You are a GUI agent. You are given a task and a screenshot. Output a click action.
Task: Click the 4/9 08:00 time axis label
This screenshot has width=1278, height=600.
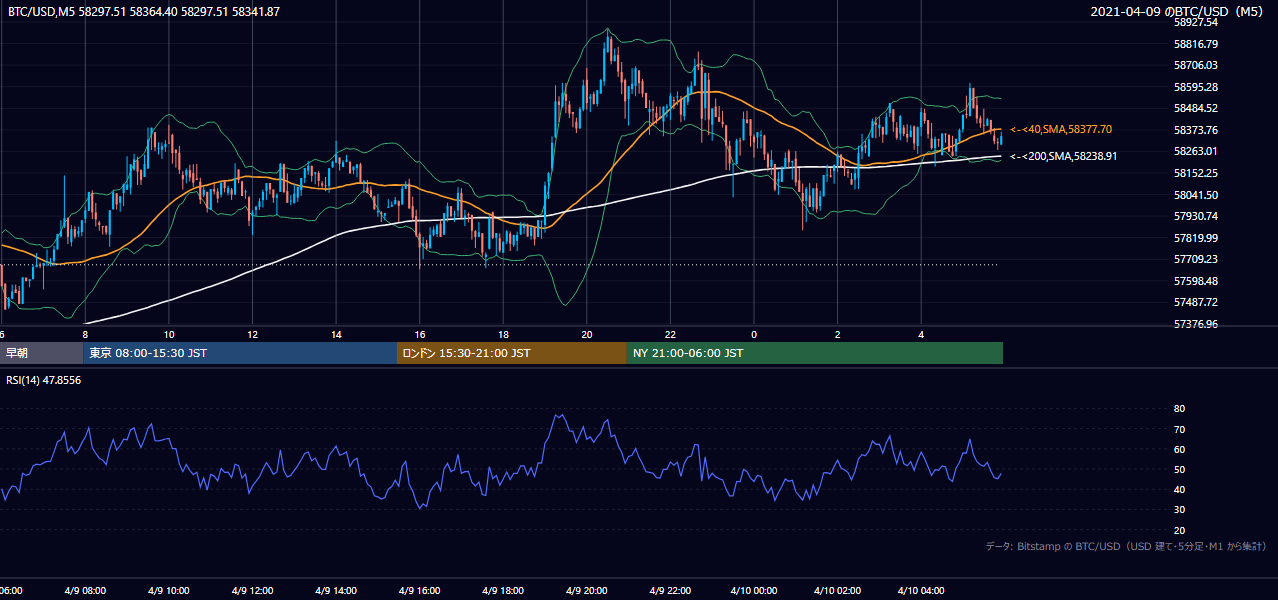click(85, 591)
